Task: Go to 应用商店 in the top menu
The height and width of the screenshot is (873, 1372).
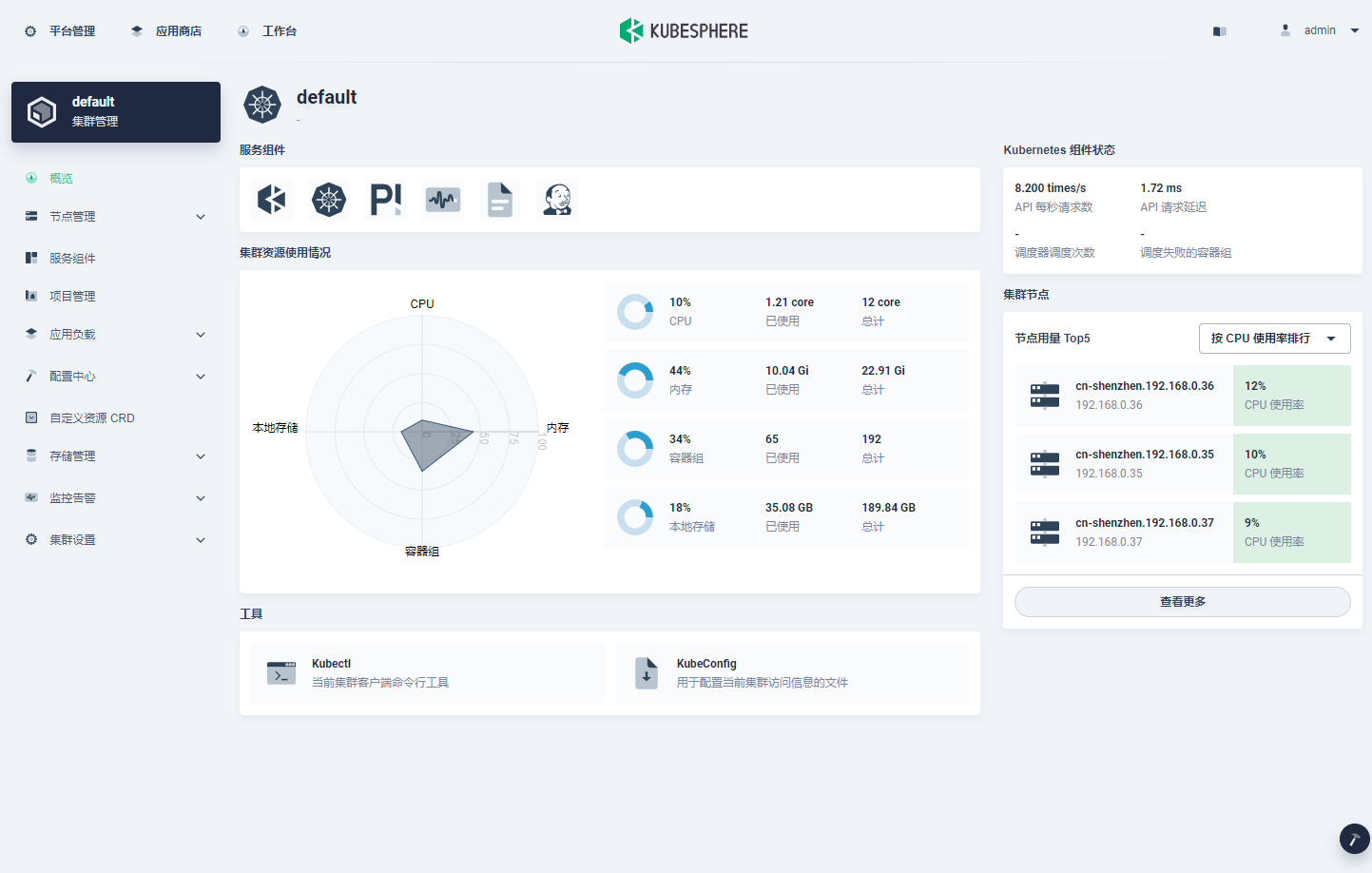Action: coord(166,31)
